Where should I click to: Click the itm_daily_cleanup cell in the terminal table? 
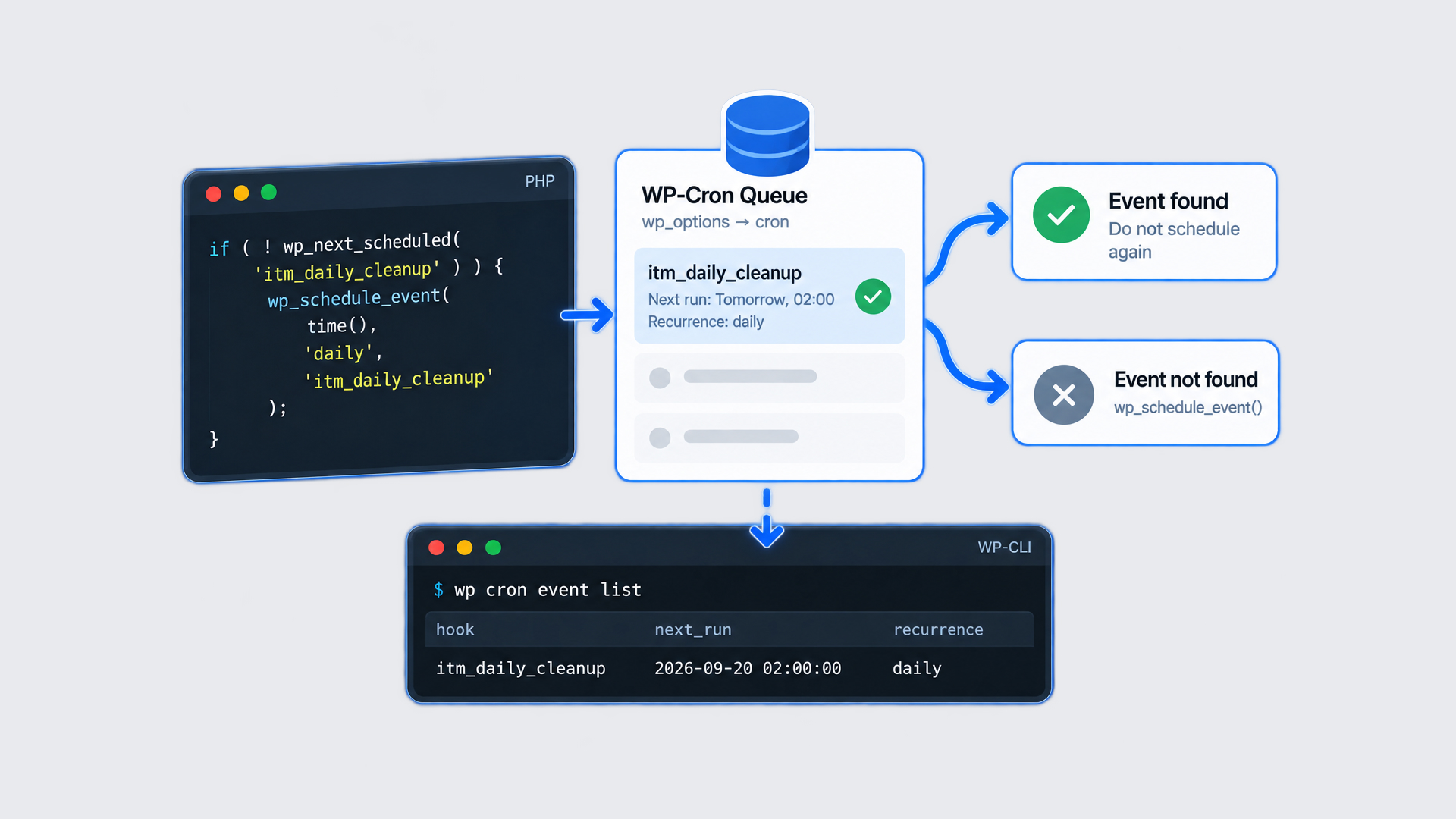coord(520,668)
